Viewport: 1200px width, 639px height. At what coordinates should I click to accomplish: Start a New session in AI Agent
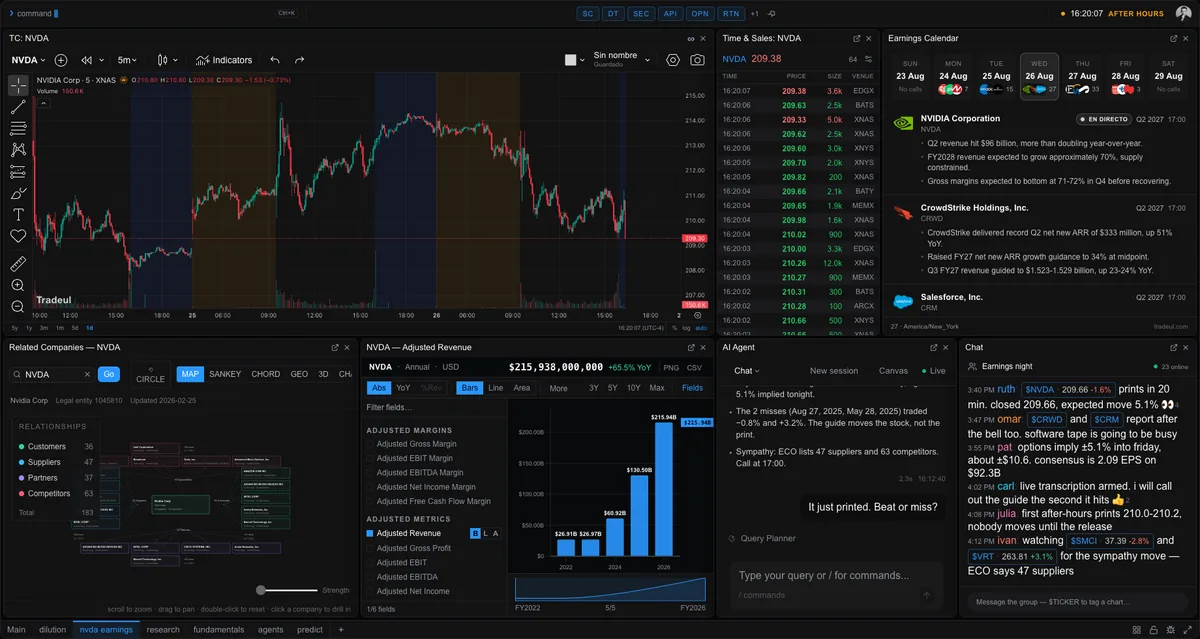tap(834, 371)
